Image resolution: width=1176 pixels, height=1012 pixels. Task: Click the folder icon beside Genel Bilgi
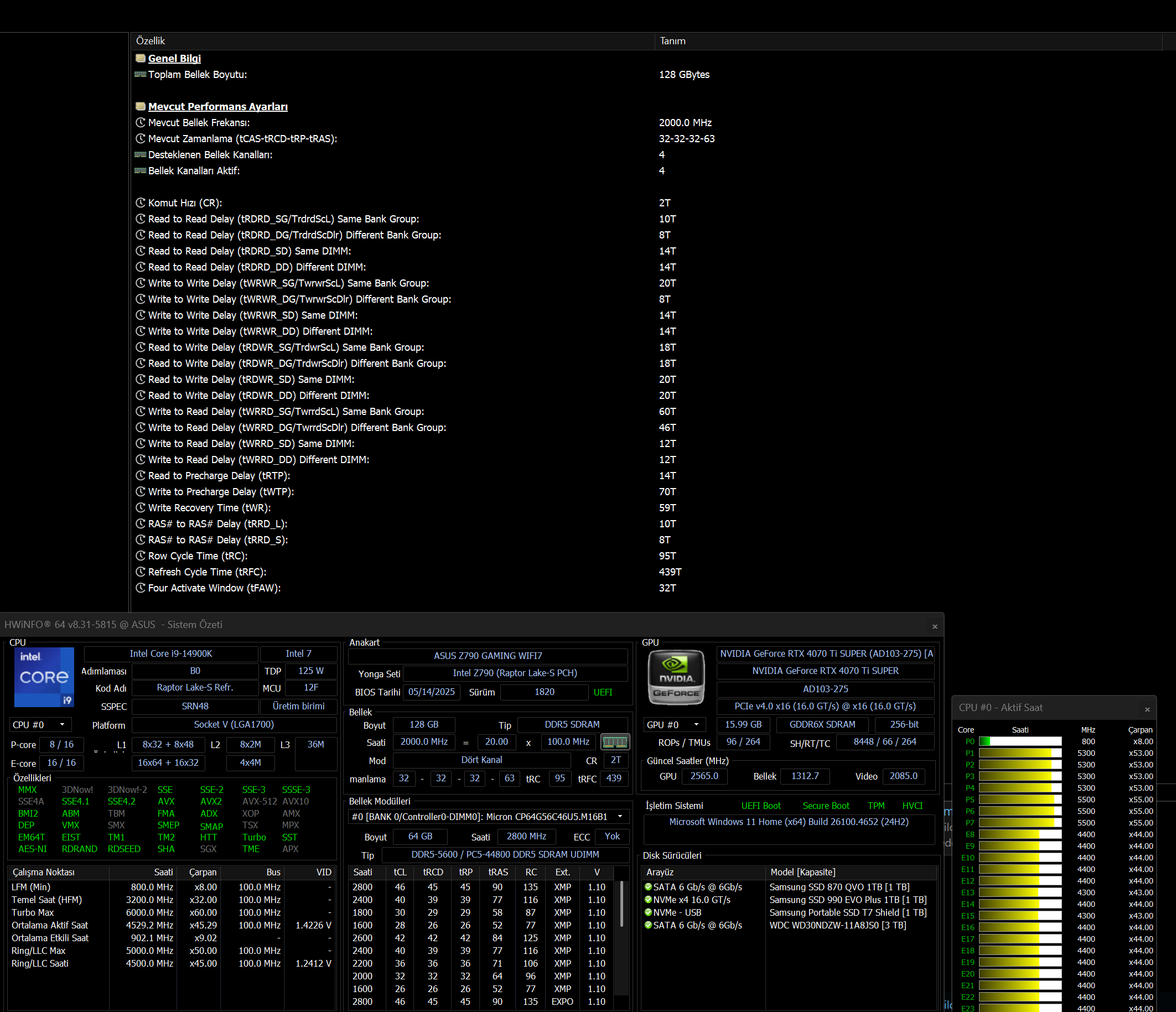pyautogui.click(x=140, y=58)
